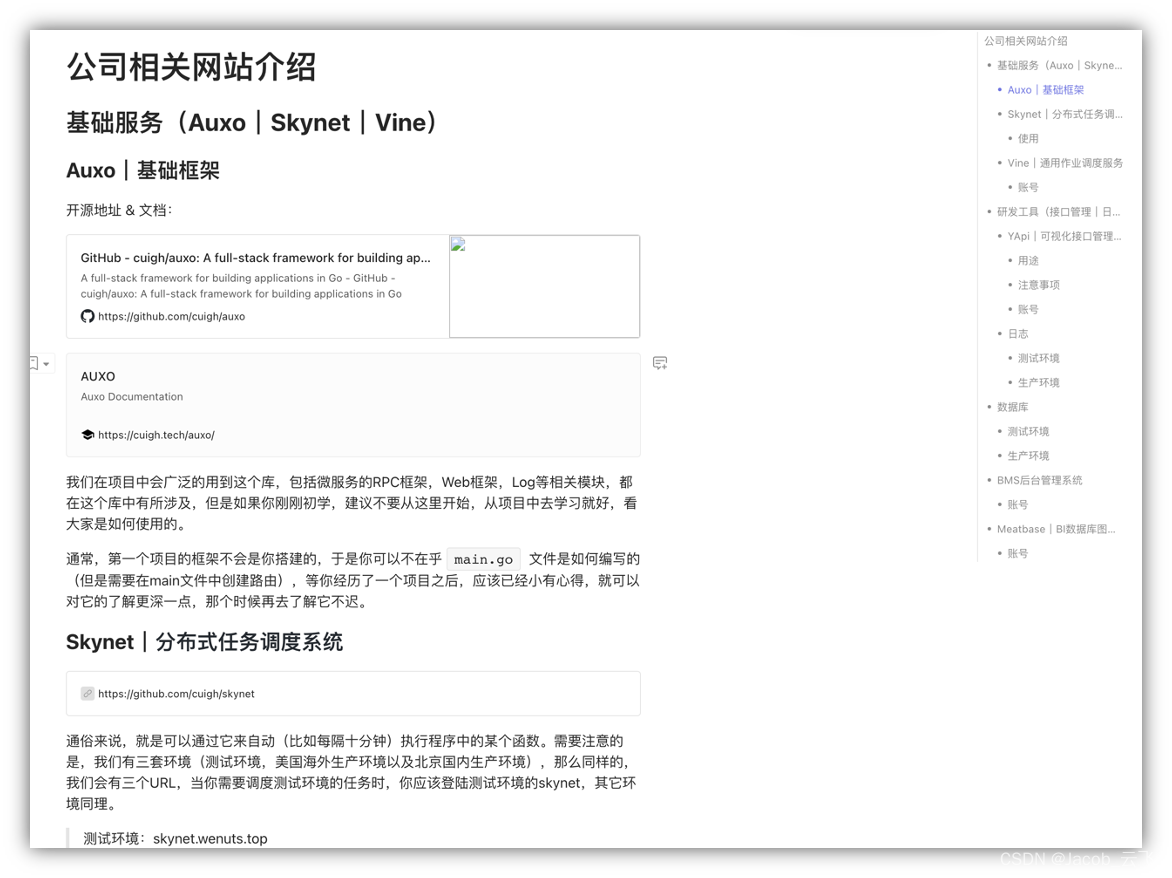
Task: Open the GitHub cuigh/auxo card title
Action: (256, 258)
